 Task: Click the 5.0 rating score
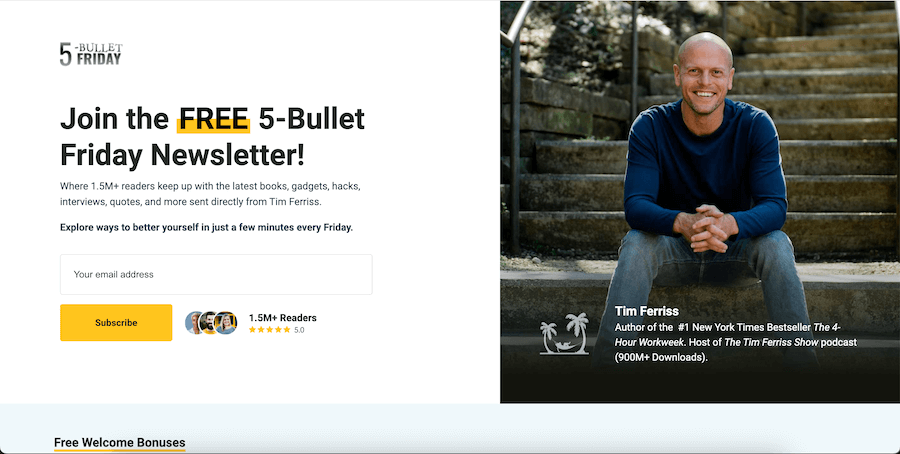pyautogui.click(x=299, y=330)
